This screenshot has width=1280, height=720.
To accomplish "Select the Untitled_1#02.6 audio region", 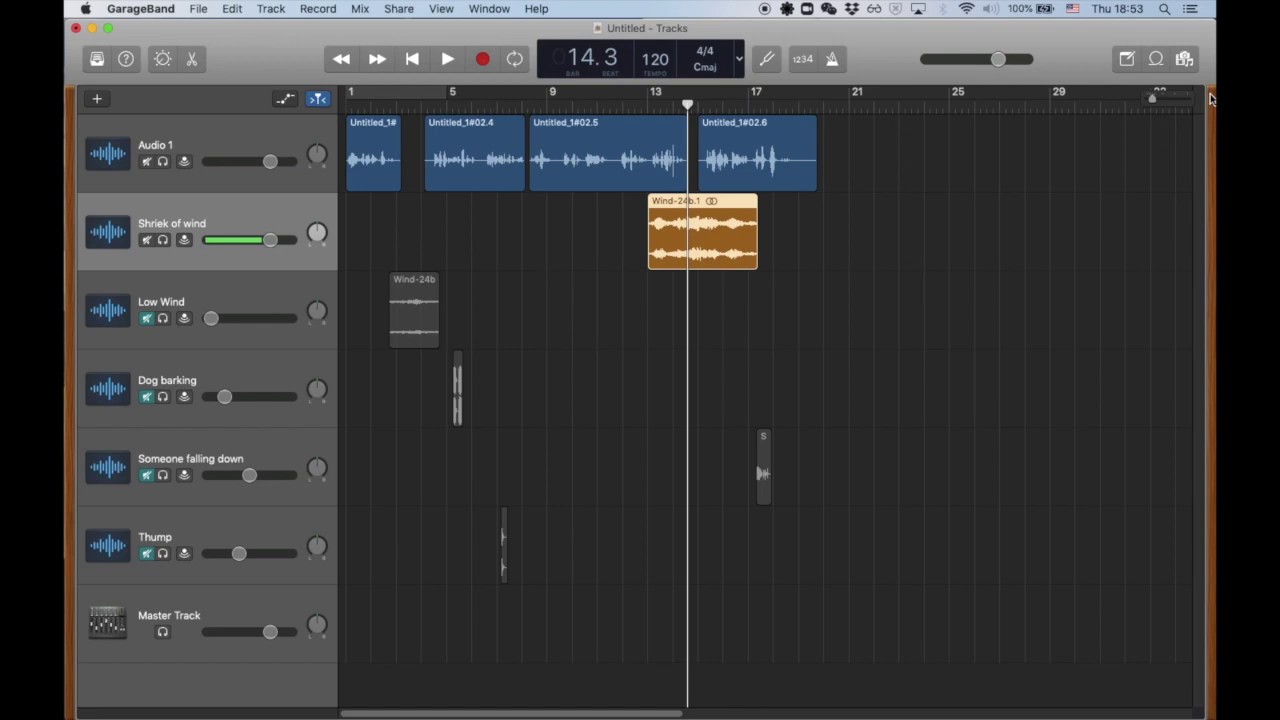I will coord(758,153).
